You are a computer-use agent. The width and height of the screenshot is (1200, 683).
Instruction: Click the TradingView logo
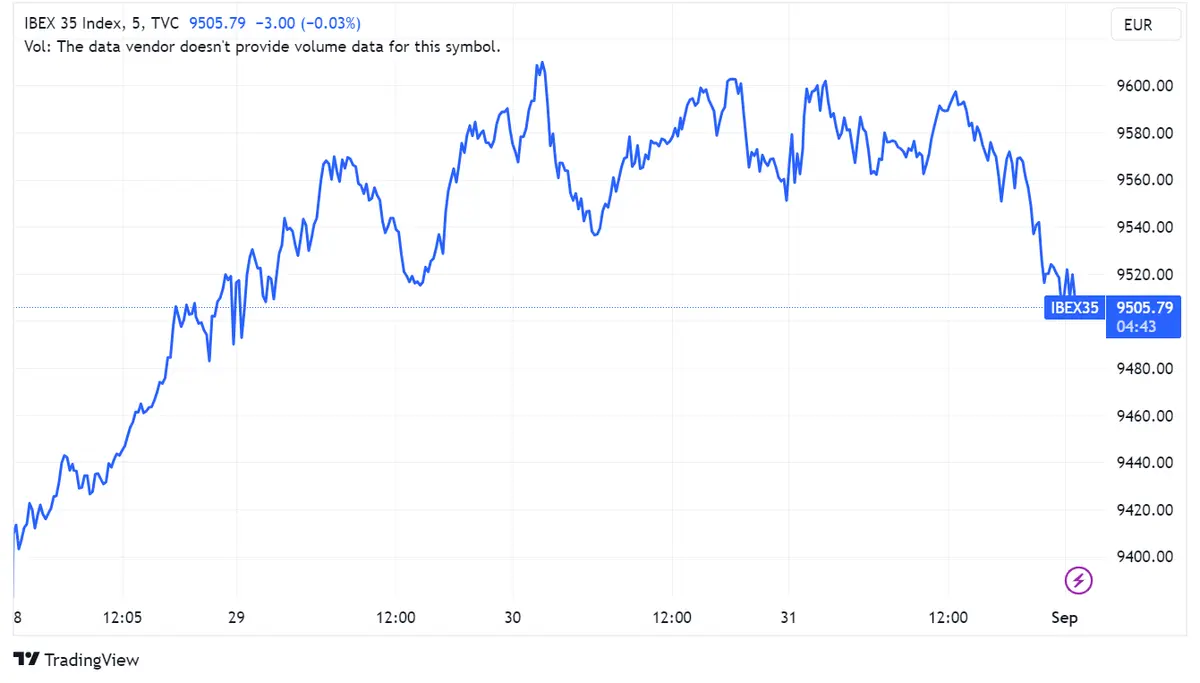pyautogui.click(x=75, y=660)
